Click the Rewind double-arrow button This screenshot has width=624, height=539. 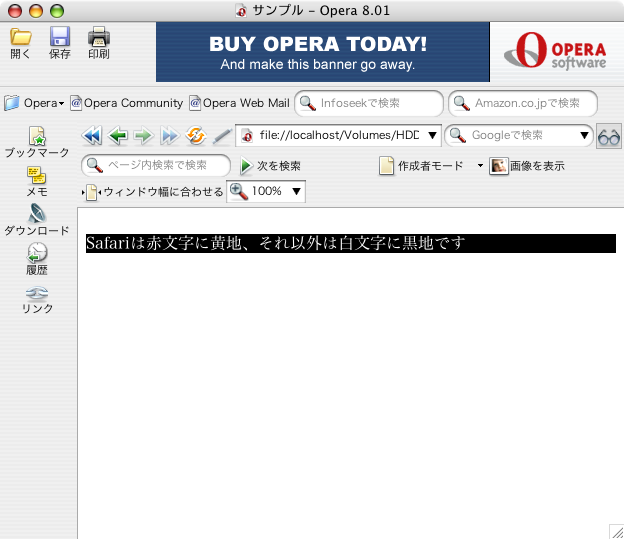point(92,135)
